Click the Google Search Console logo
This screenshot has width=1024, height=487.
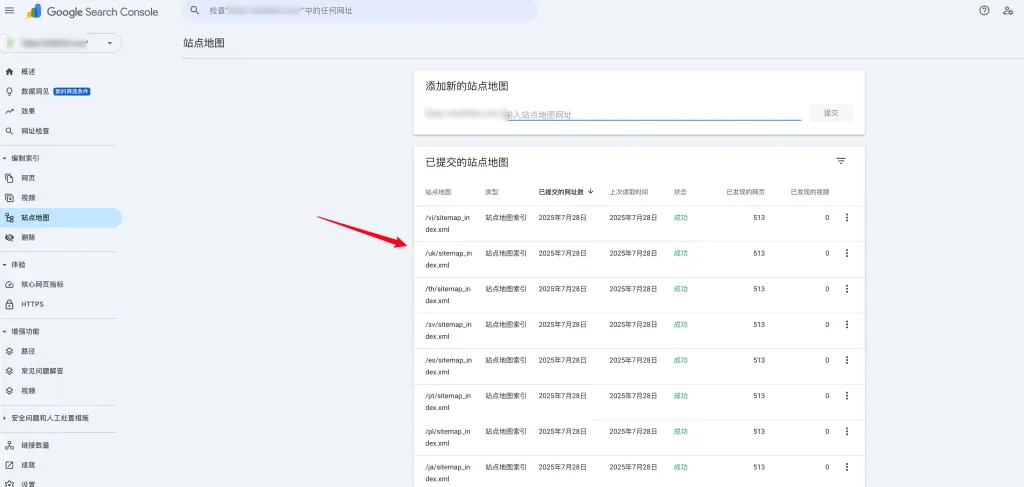tap(92, 11)
